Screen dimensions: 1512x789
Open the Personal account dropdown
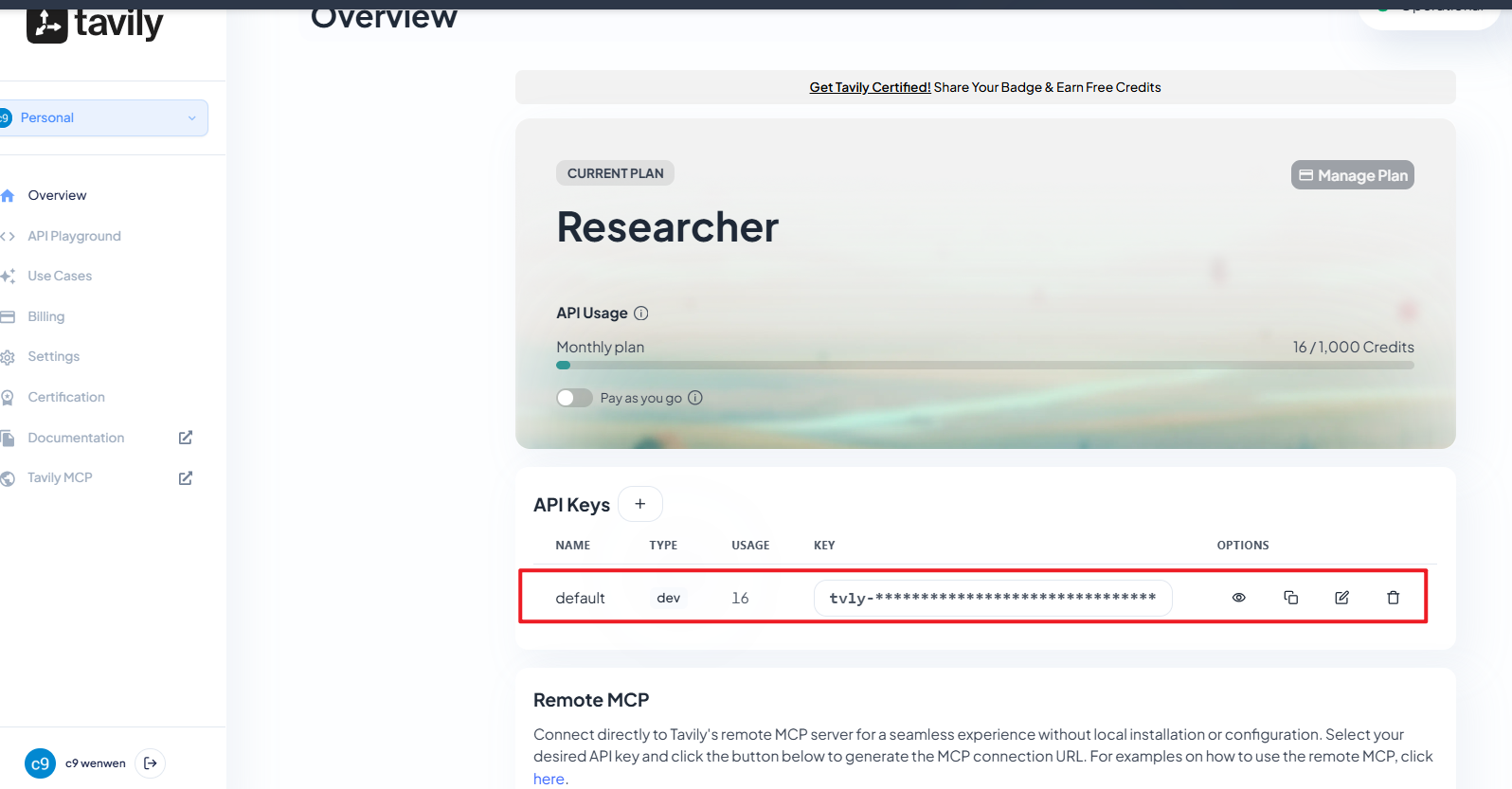pos(102,118)
